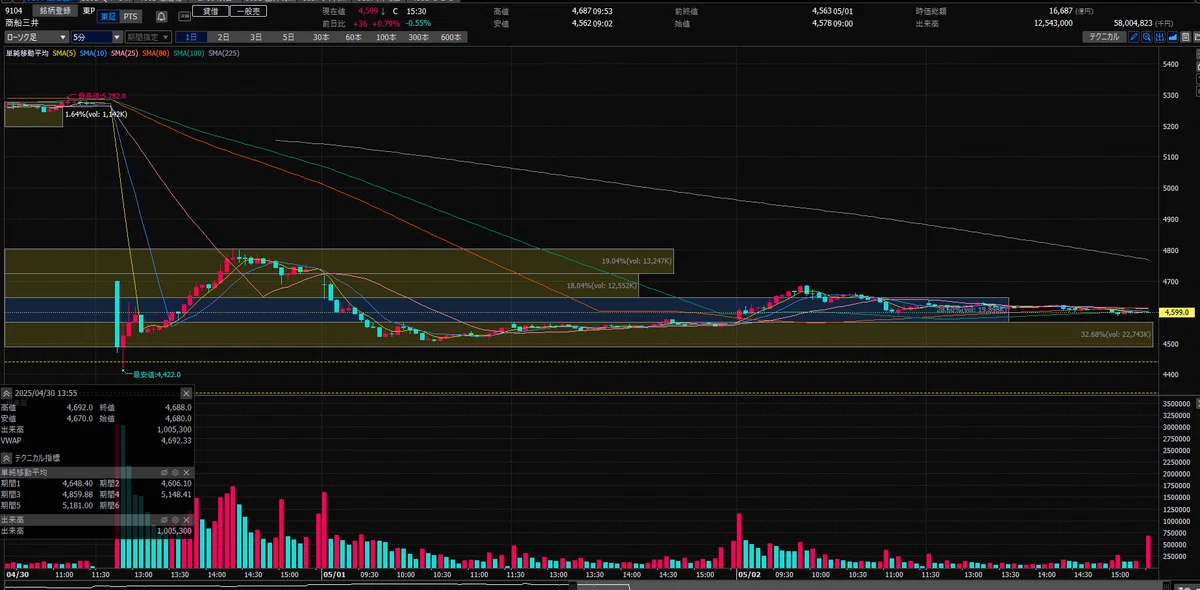Select the 3日 period tab
Image resolution: width=1200 pixels, height=590 pixels.
coord(256,37)
